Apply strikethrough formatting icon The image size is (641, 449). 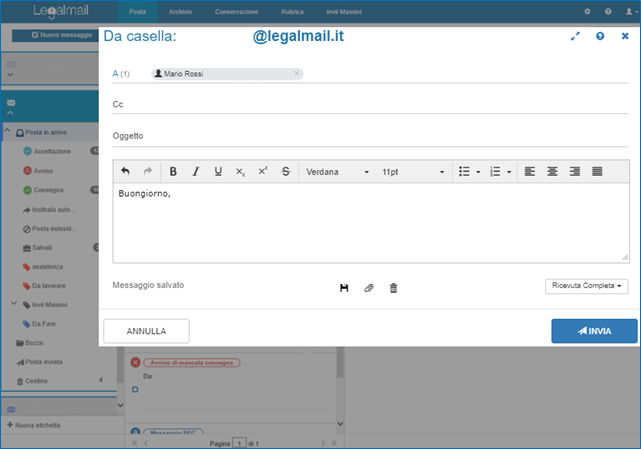click(286, 172)
